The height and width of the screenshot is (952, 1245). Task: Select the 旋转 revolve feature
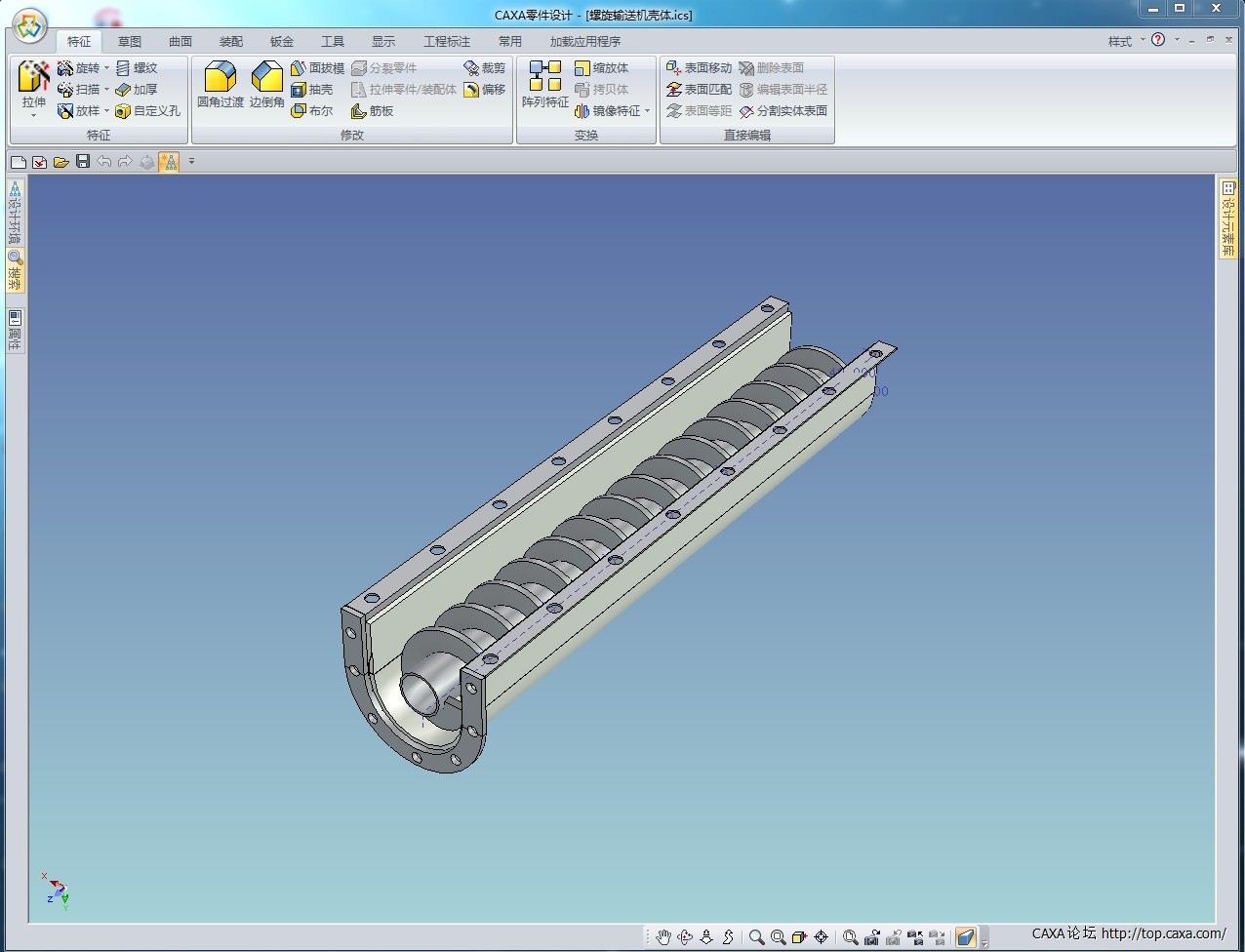79,68
